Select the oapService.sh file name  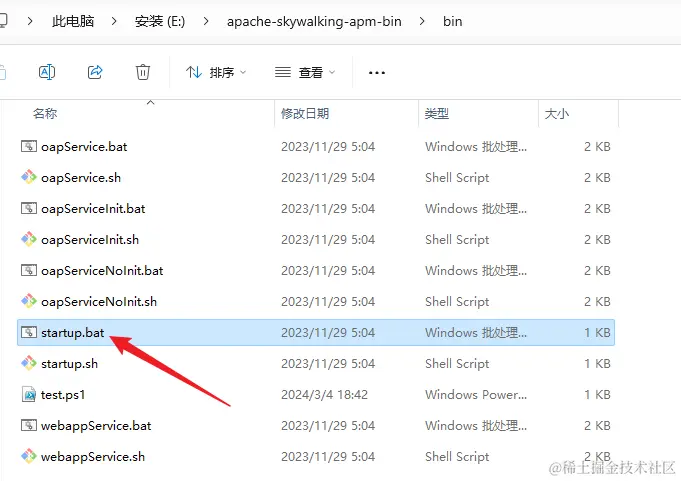tap(81, 178)
